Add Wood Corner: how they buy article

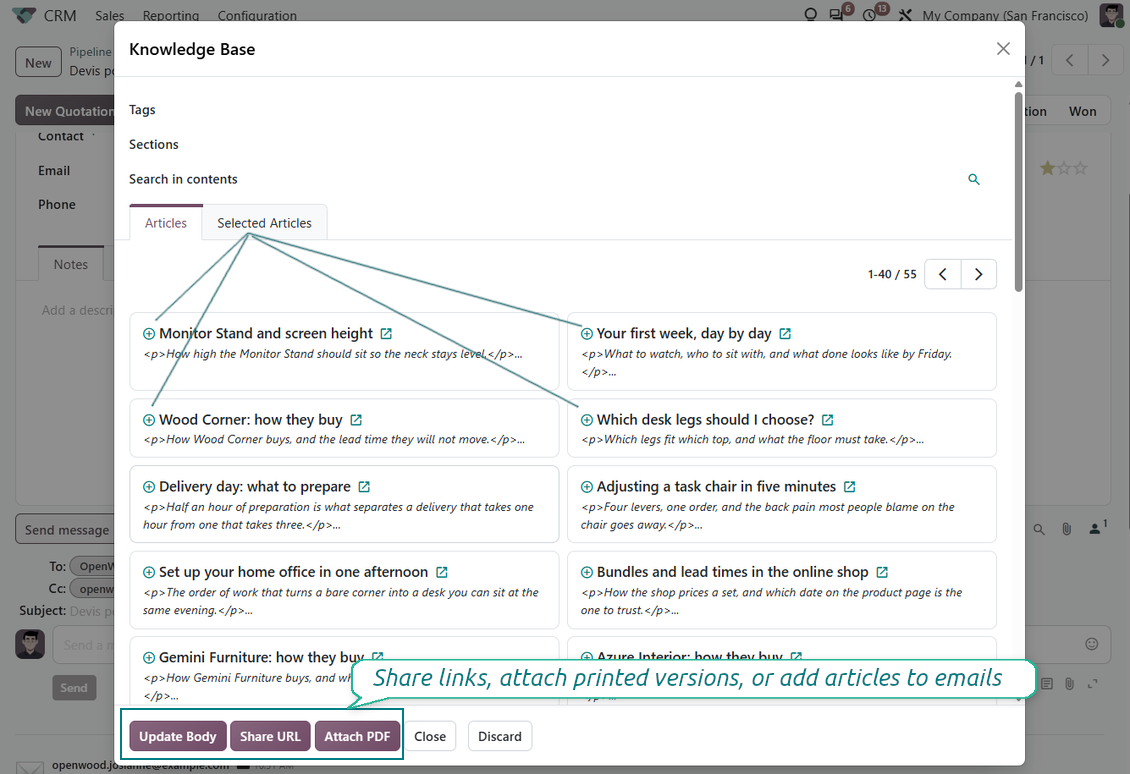point(148,420)
